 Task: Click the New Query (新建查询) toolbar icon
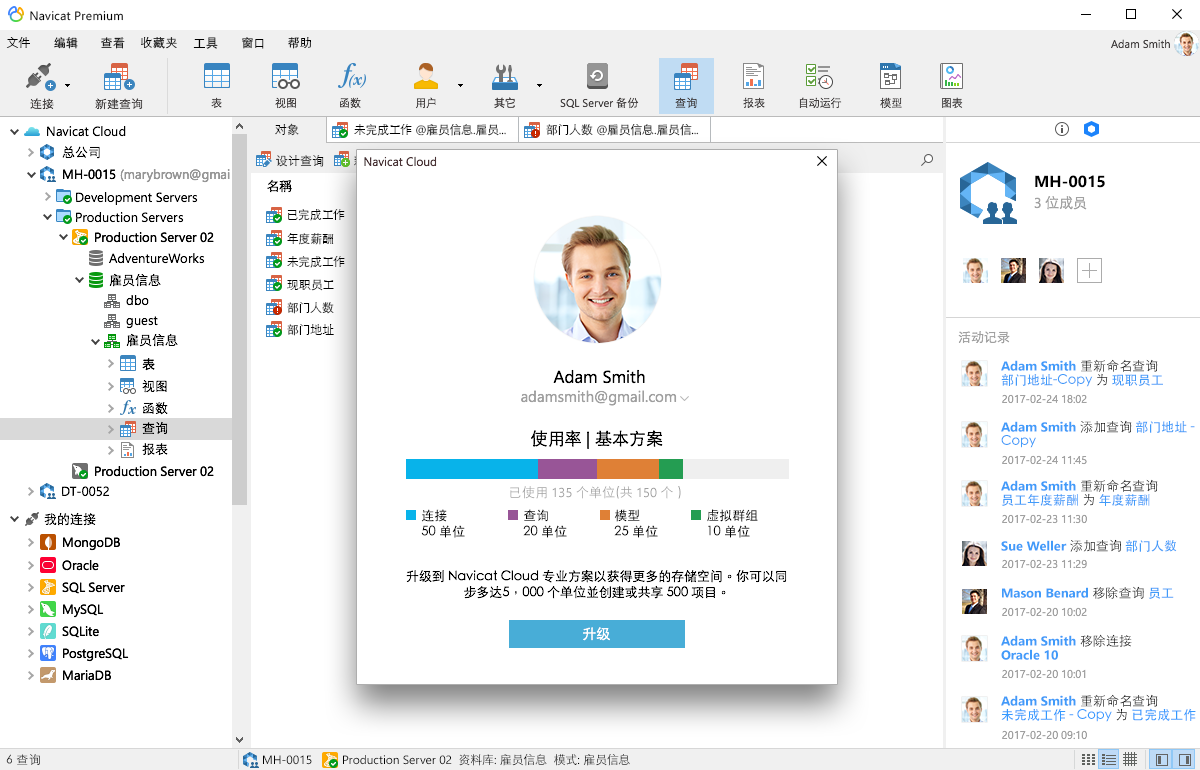click(119, 85)
